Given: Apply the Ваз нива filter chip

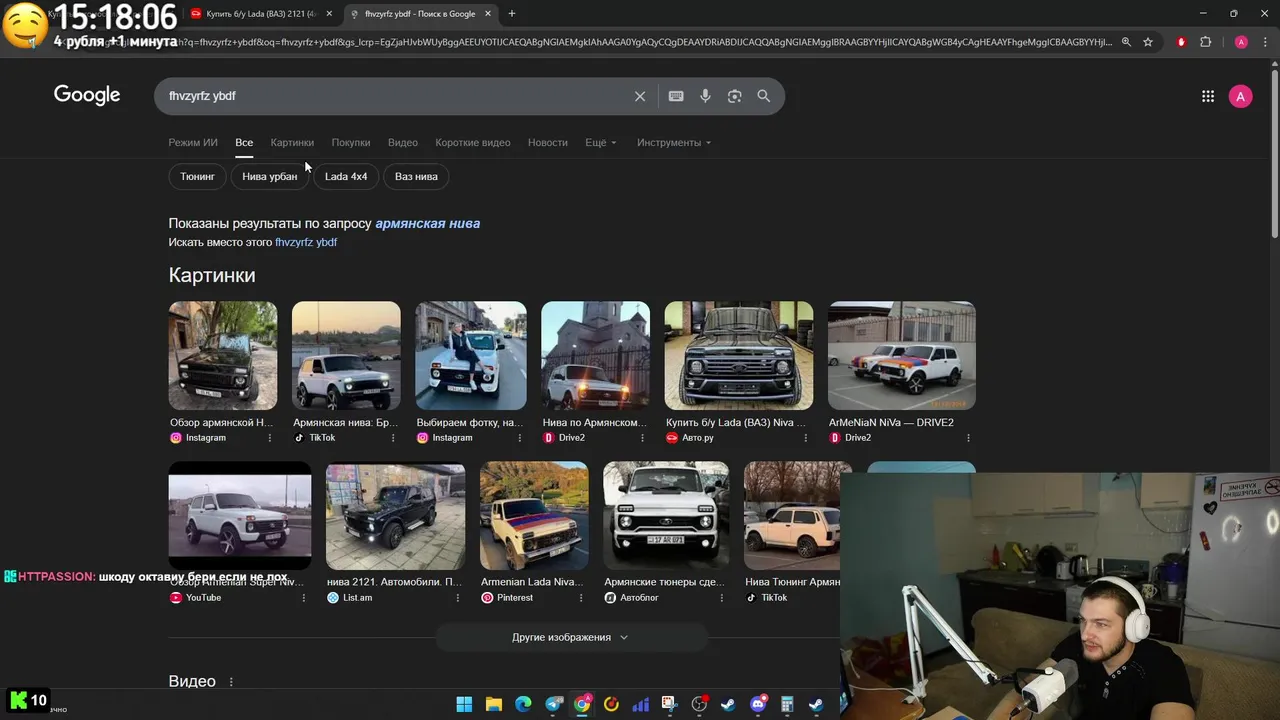Looking at the screenshot, I should pyautogui.click(x=416, y=176).
